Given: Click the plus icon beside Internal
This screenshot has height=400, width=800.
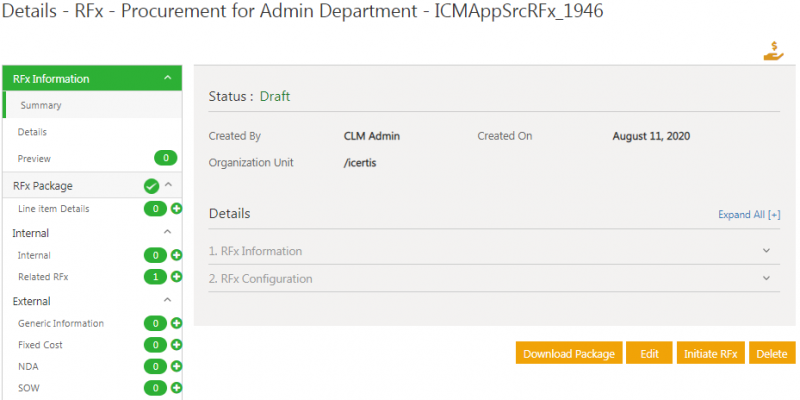Looking at the screenshot, I should point(176,256).
